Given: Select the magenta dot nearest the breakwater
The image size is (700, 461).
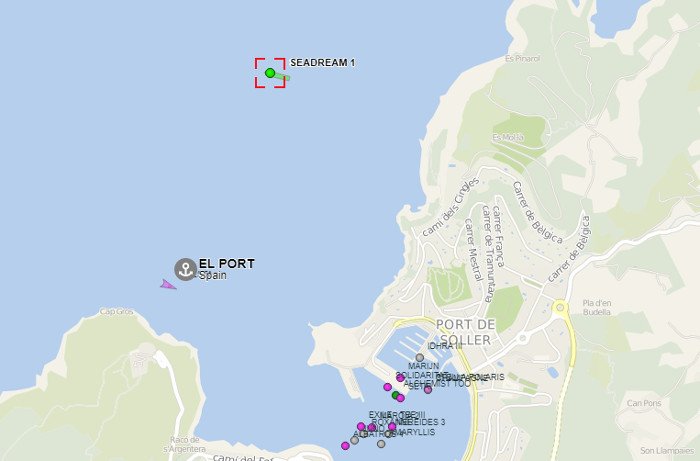Looking at the screenshot, I should tap(388, 387).
